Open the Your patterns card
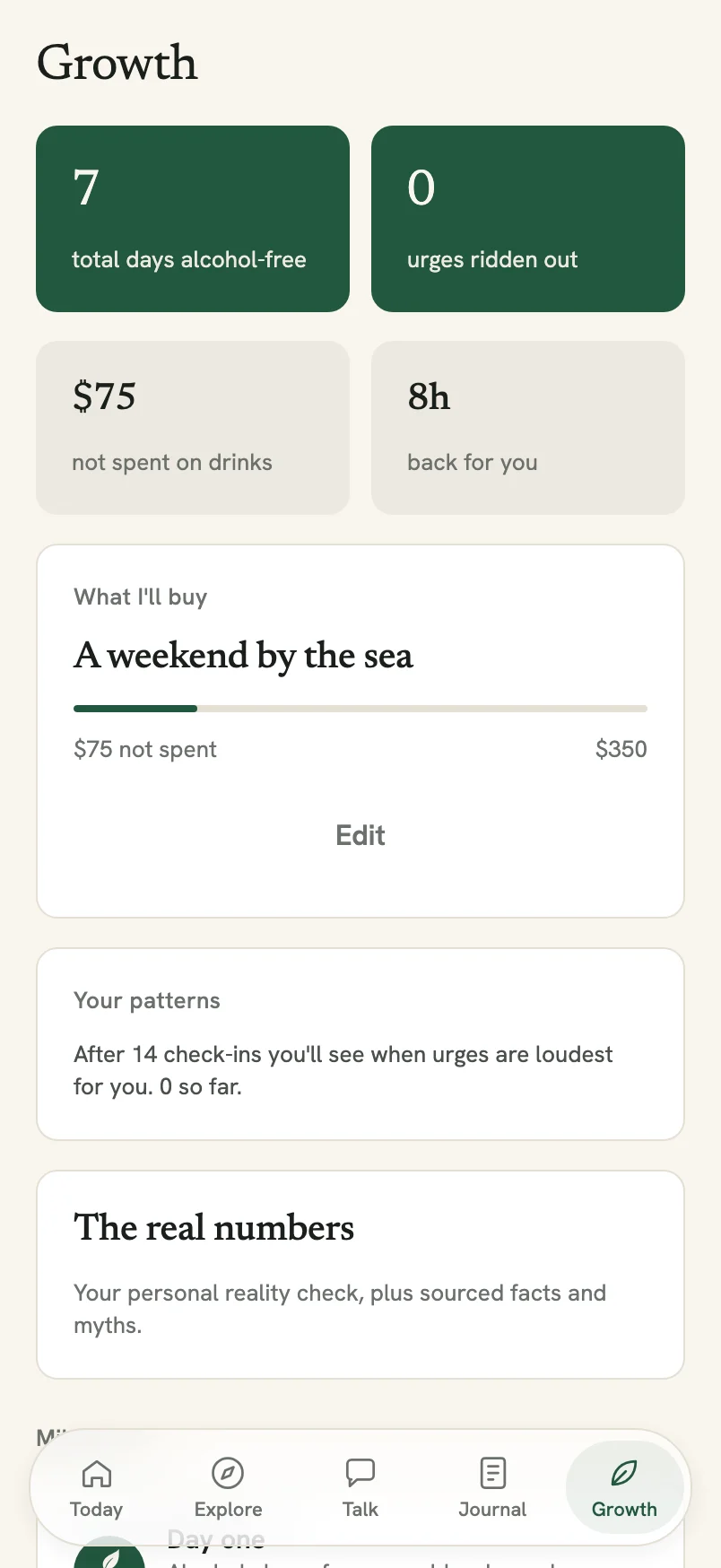 (360, 1044)
